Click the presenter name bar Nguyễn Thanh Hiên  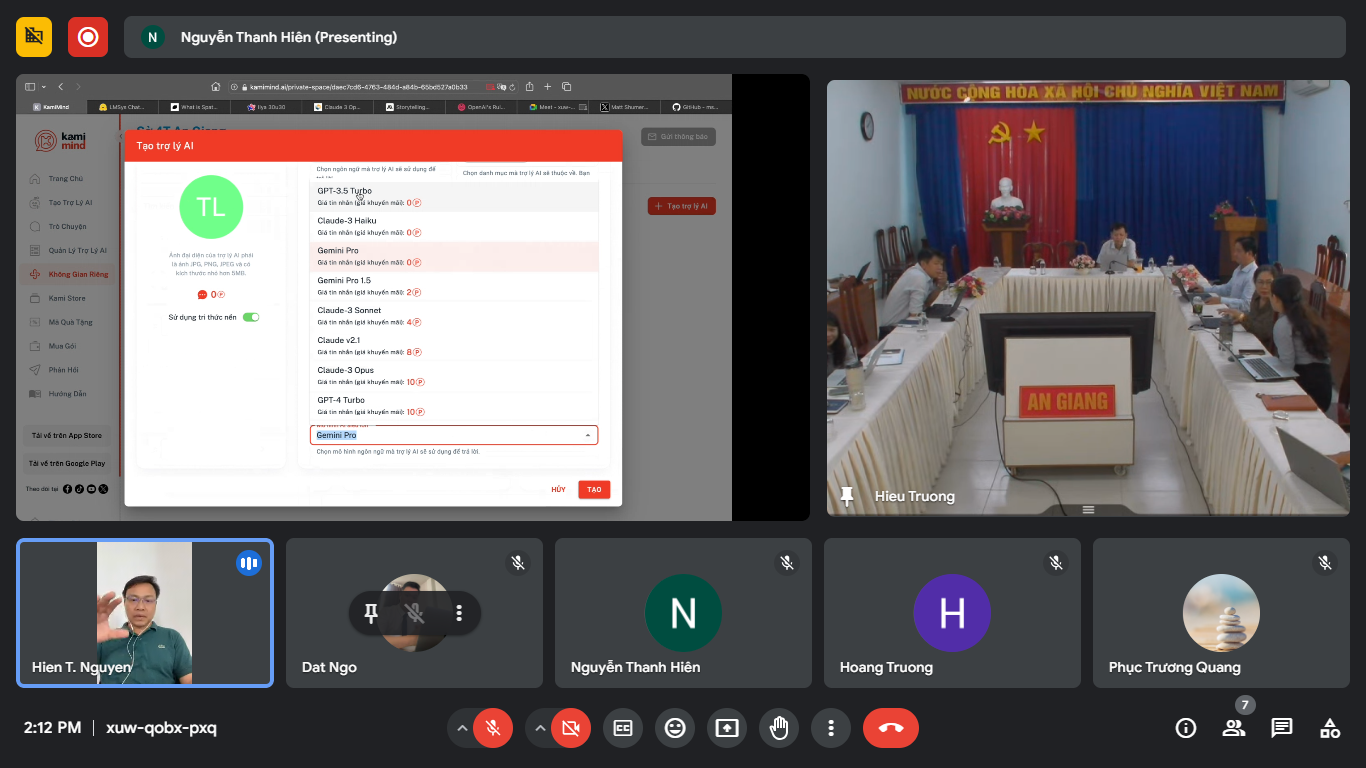pos(735,37)
